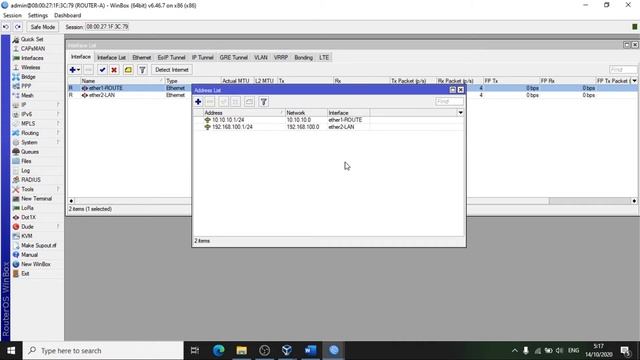The width and height of the screenshot is (640, 360).
Task: Toggle Safe Mode button
Action: pos(42,27)
